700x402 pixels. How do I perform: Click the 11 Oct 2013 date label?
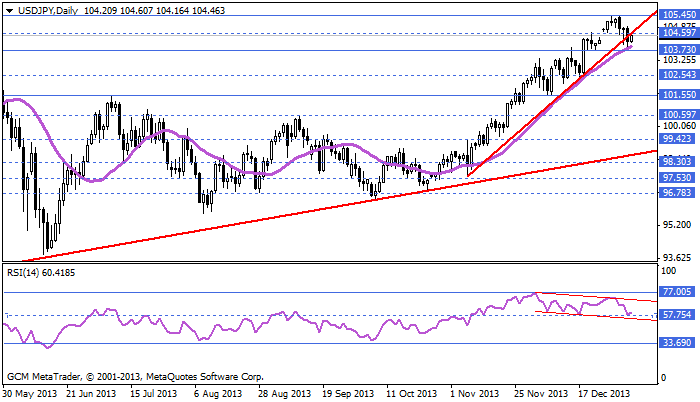[x=412, y=394]
